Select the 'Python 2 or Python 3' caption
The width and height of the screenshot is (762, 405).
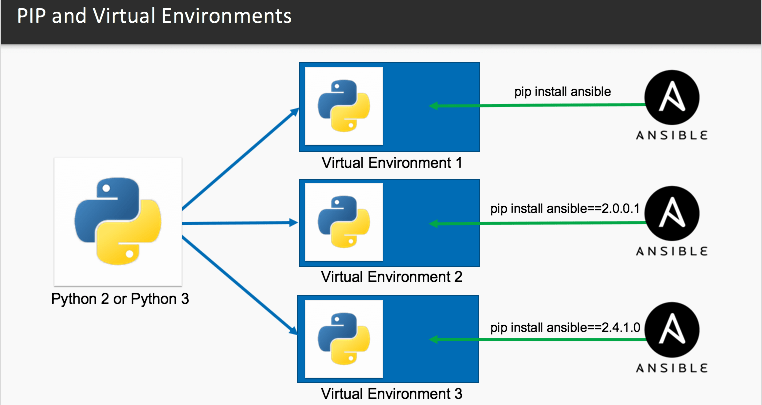pos(120,299)
